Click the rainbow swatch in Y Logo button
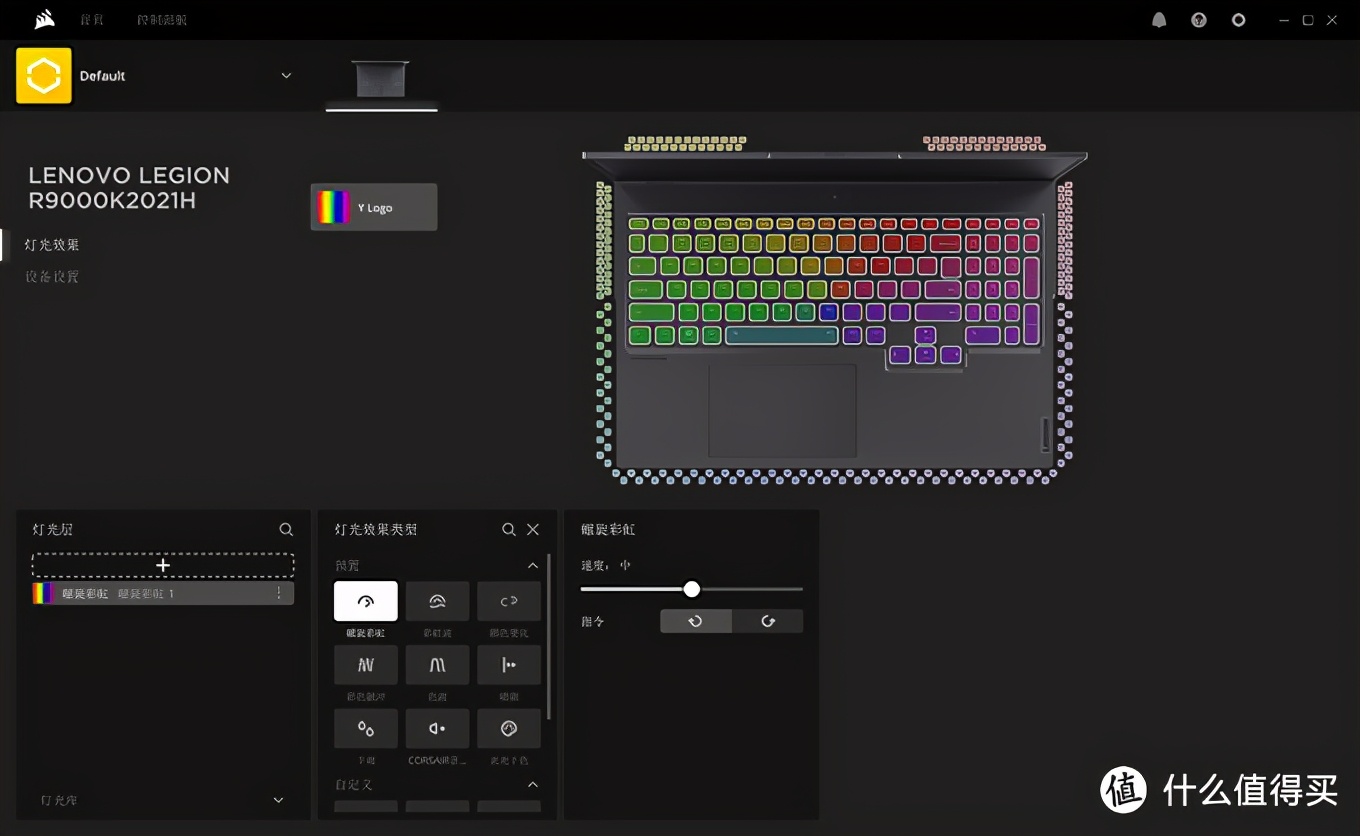The width and height of the screenshot is (1360, 836). click(333, 207)
